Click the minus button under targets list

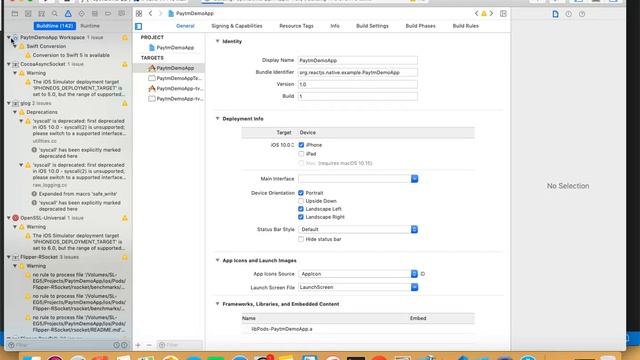pos(149,345)
